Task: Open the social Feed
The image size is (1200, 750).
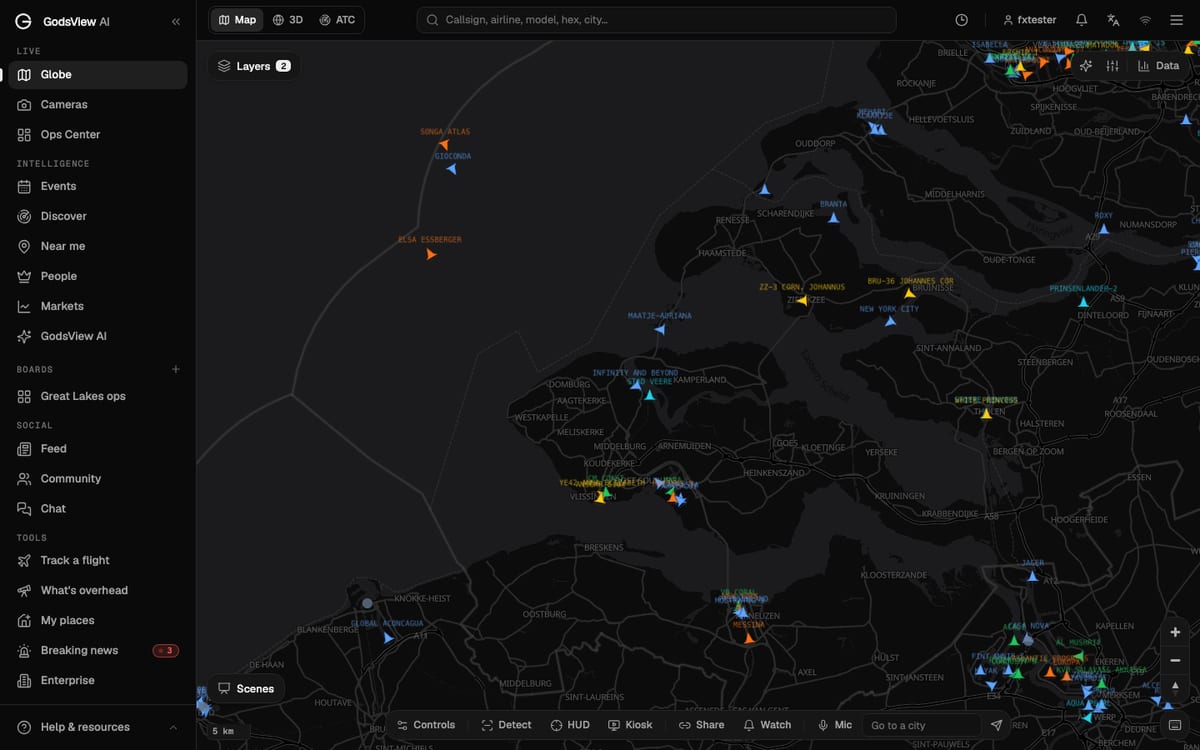Action: click(98, 449)
